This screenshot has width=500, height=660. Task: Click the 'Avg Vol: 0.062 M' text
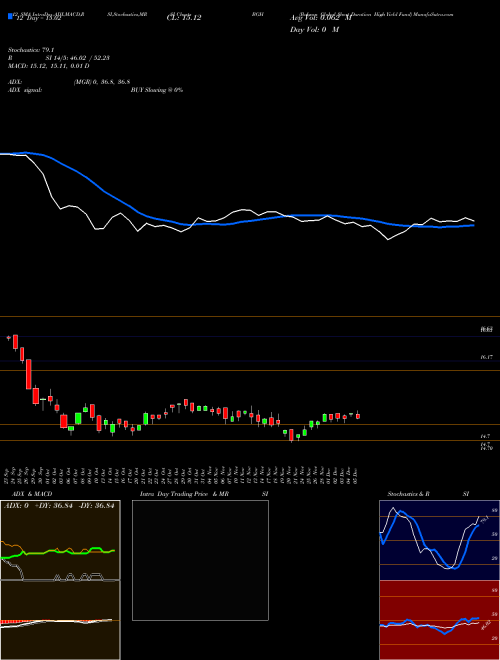(321, 18)
